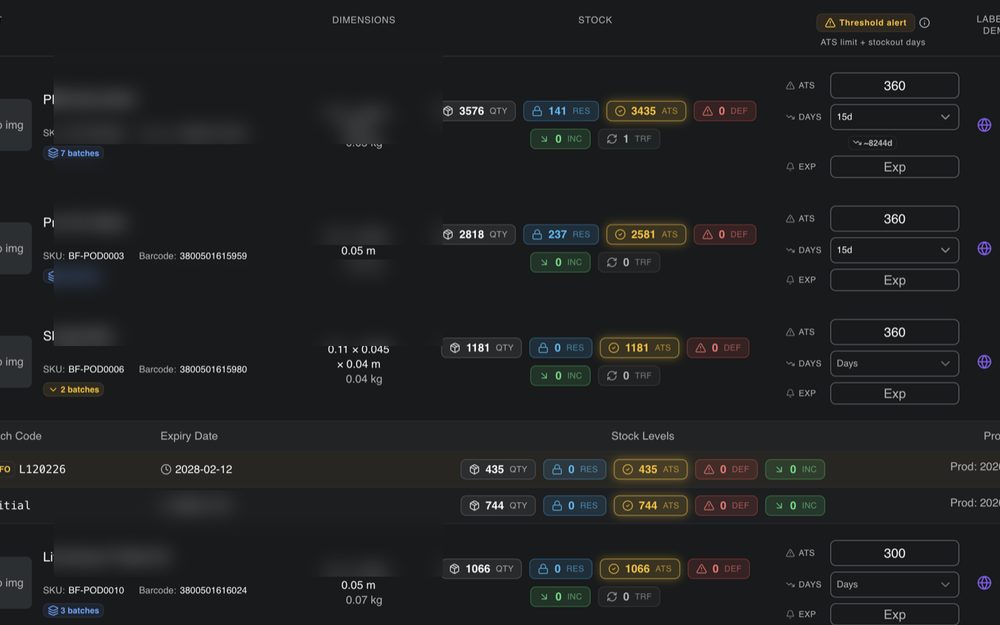Screen dimensions: 1000x625
Task: Open the 15d days dropdown in the BF-POD0003 row
Action: pyautogui.click(x=894, y=250)
